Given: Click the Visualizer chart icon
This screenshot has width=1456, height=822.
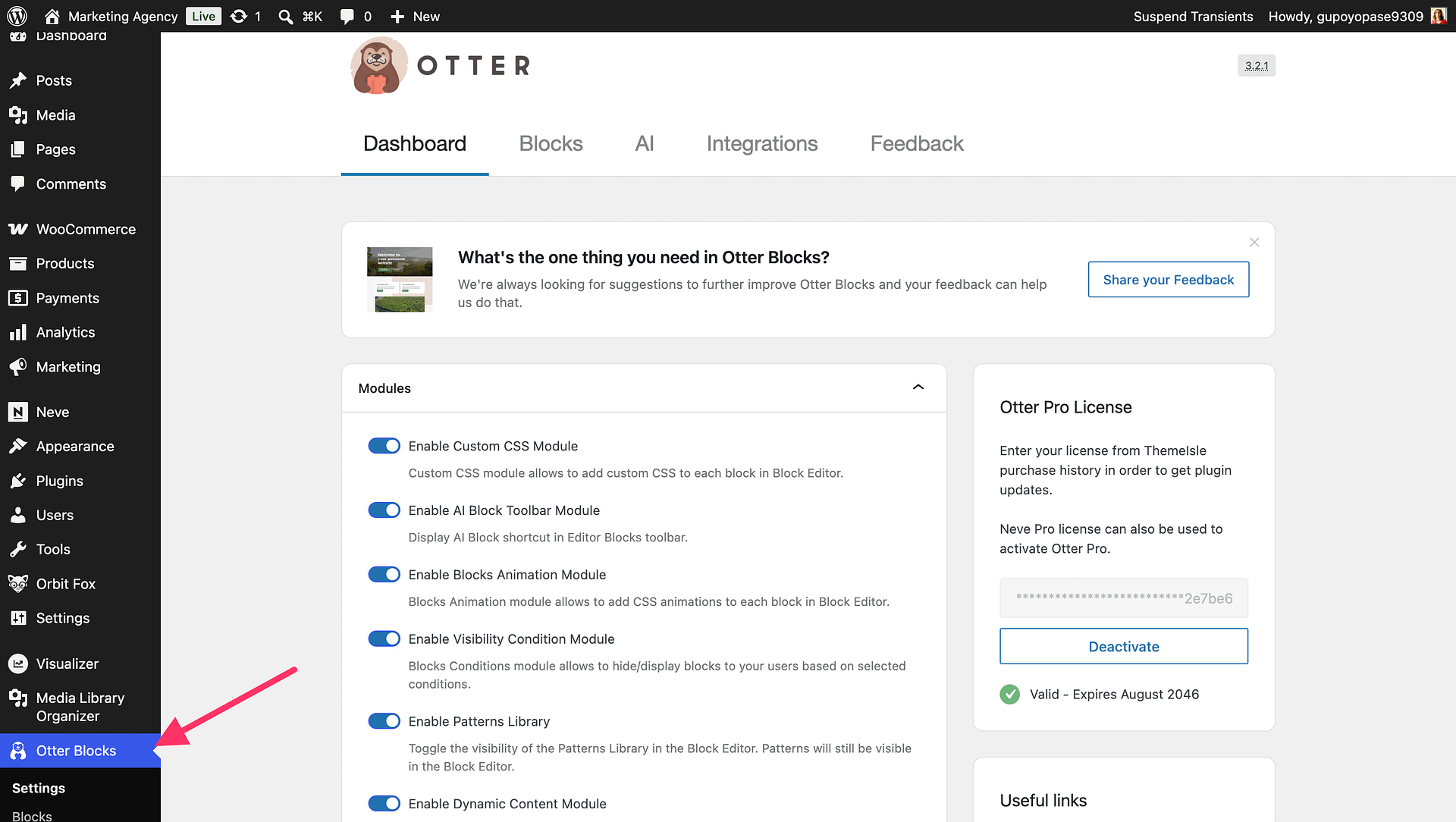Looking at the screenshot, I should click(x=18, y=664).
